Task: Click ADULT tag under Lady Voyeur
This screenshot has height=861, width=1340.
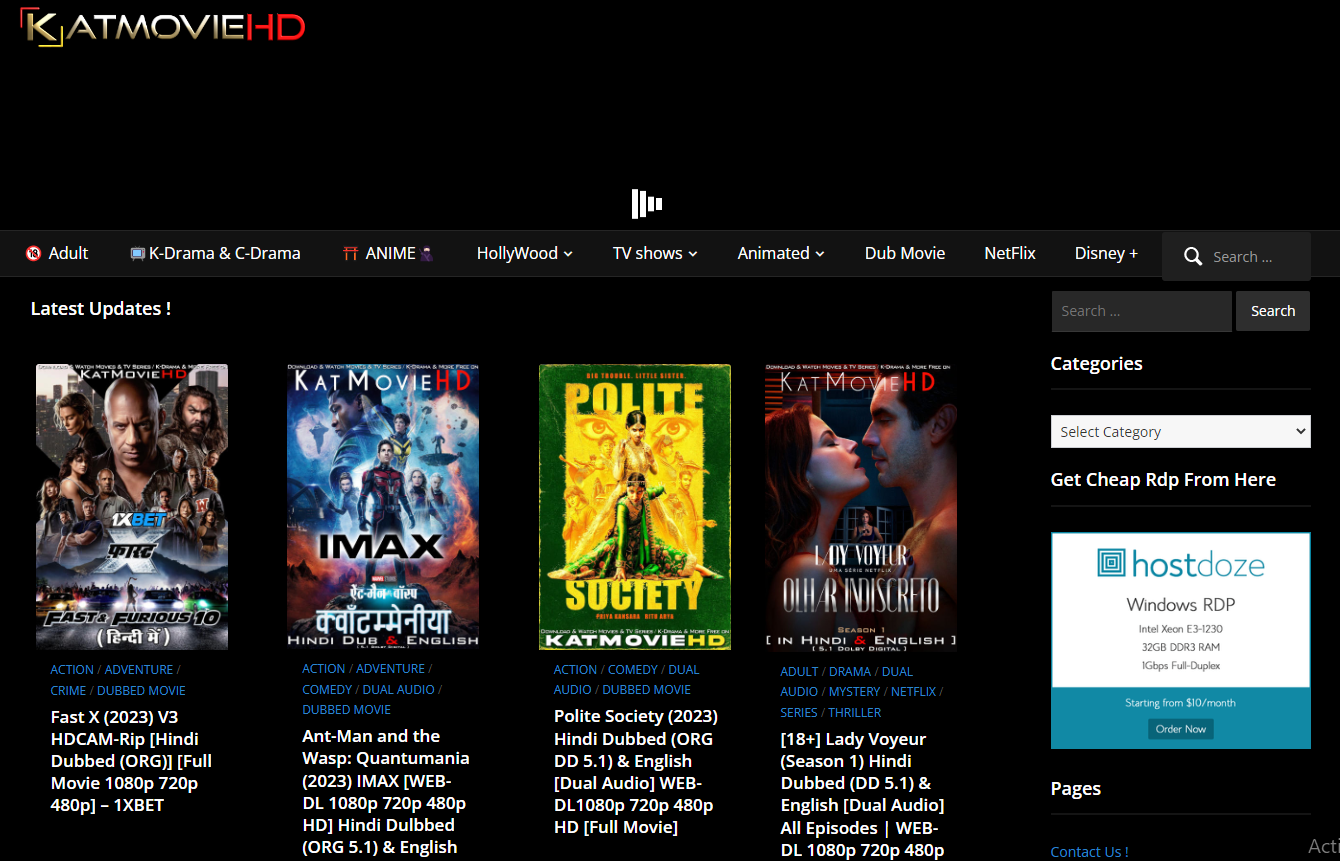Action: click(x=799, y=672)
